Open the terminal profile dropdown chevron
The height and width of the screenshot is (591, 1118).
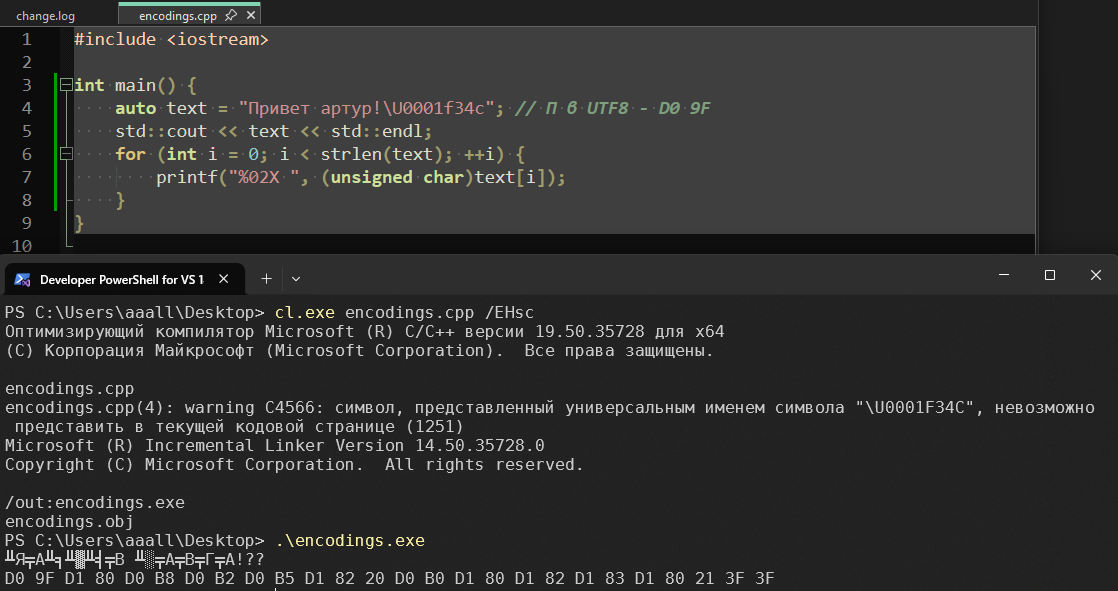click(x=294, y=278)
